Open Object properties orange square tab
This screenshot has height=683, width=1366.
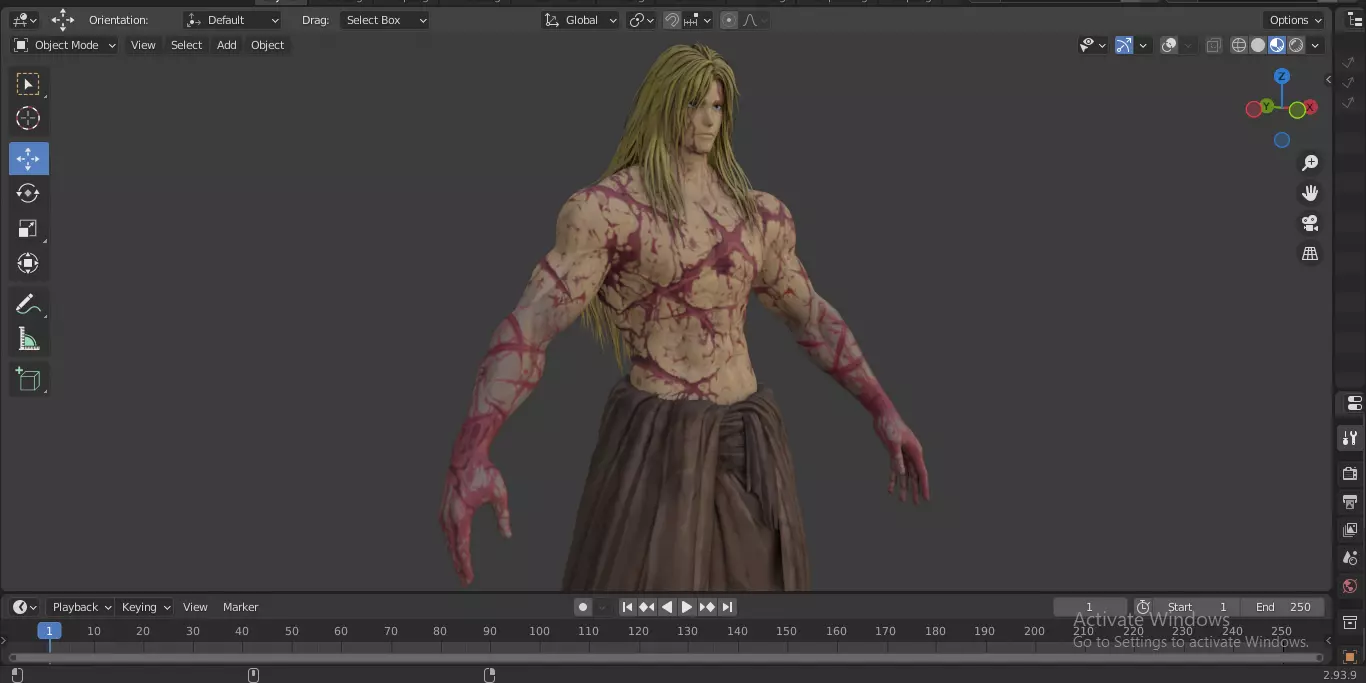coord(1350,656)
